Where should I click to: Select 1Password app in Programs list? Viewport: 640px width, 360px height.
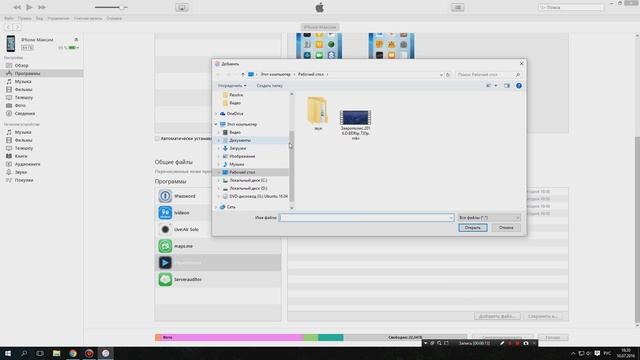pos(218,196)
